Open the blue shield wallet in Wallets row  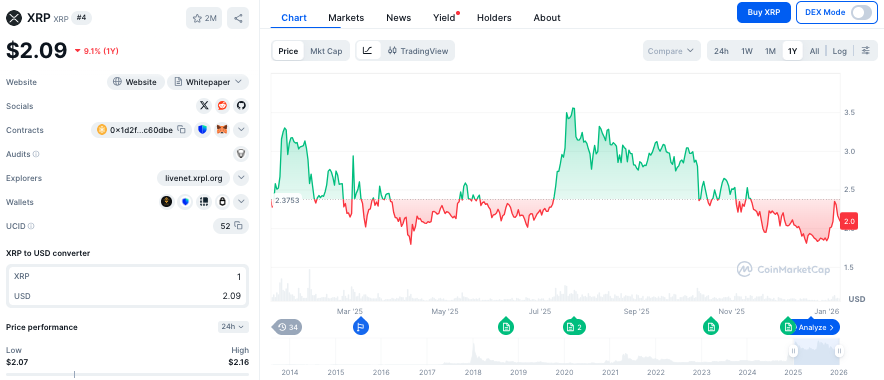point(185,202)
